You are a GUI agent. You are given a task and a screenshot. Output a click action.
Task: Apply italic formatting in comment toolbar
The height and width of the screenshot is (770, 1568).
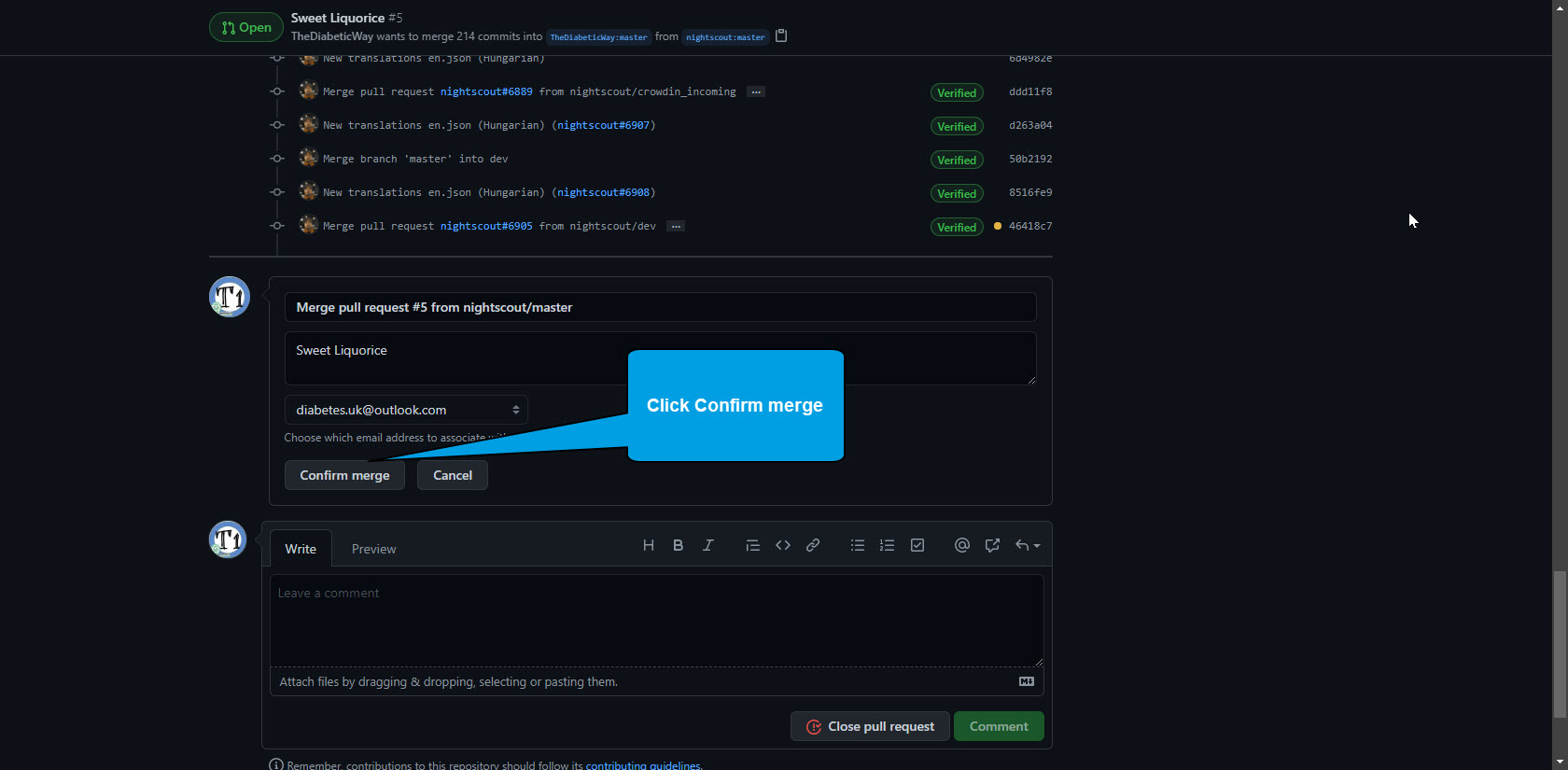(708, 545)
